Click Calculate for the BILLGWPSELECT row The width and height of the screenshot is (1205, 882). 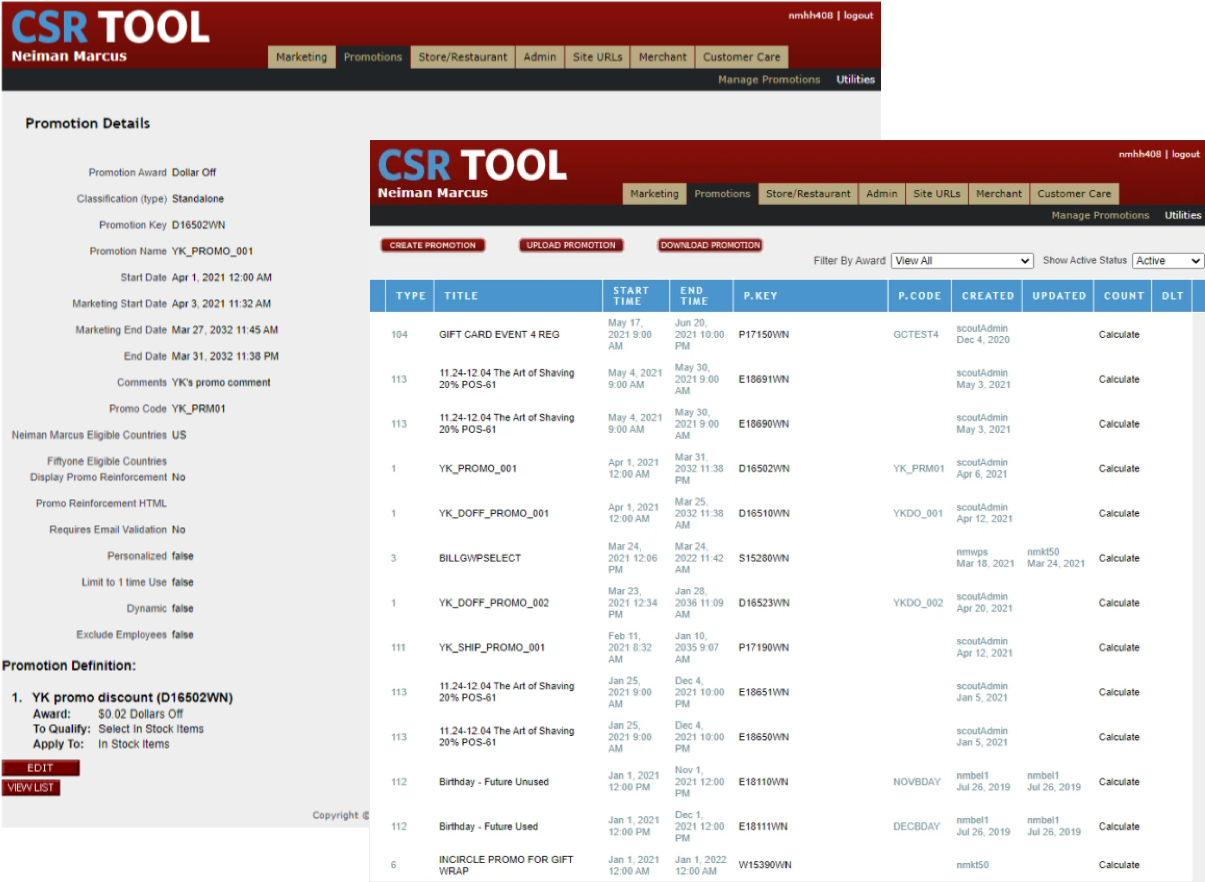tap(1118, 558)
